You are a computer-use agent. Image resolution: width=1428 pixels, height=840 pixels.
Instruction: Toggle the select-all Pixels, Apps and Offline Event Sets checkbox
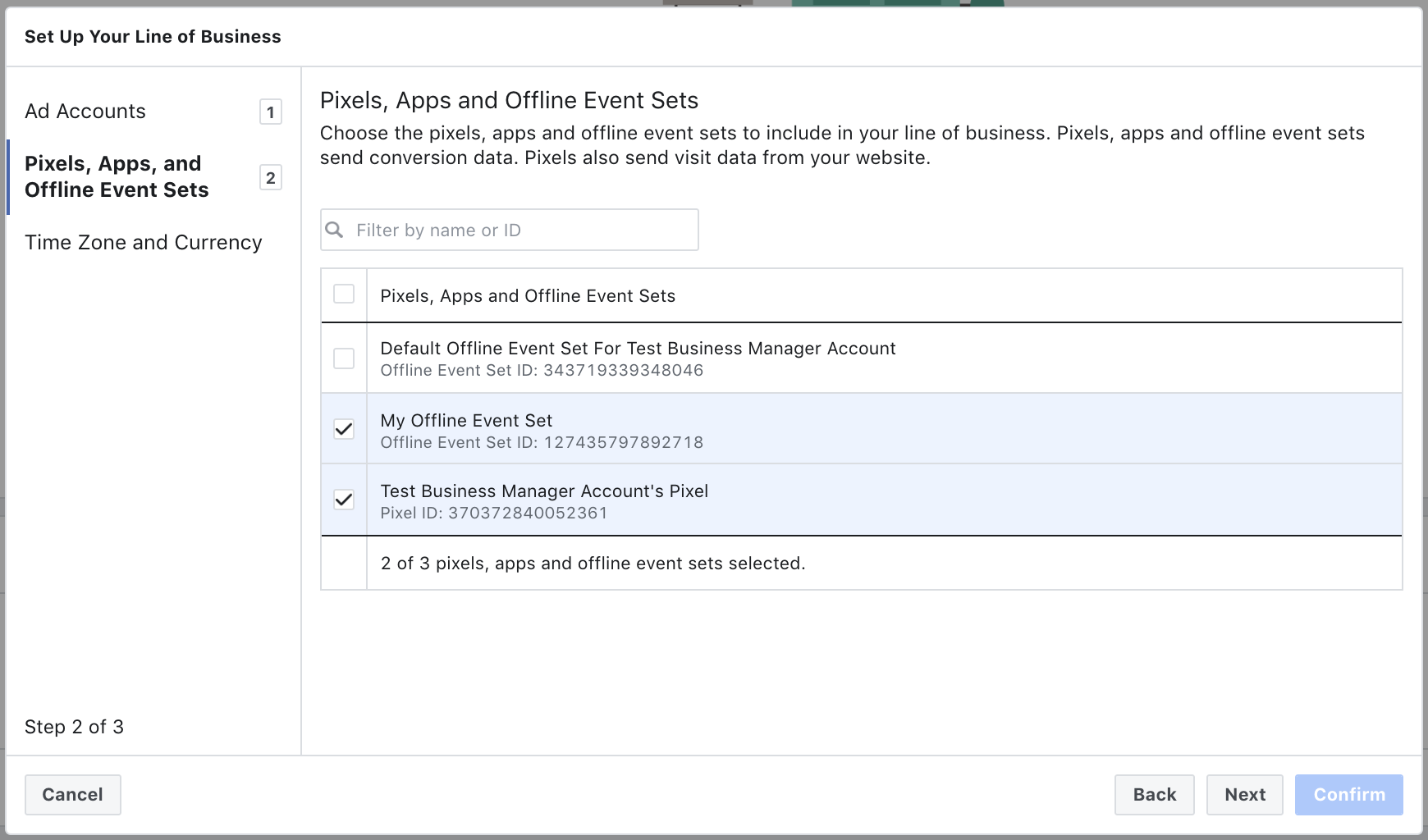coord(344,294)
